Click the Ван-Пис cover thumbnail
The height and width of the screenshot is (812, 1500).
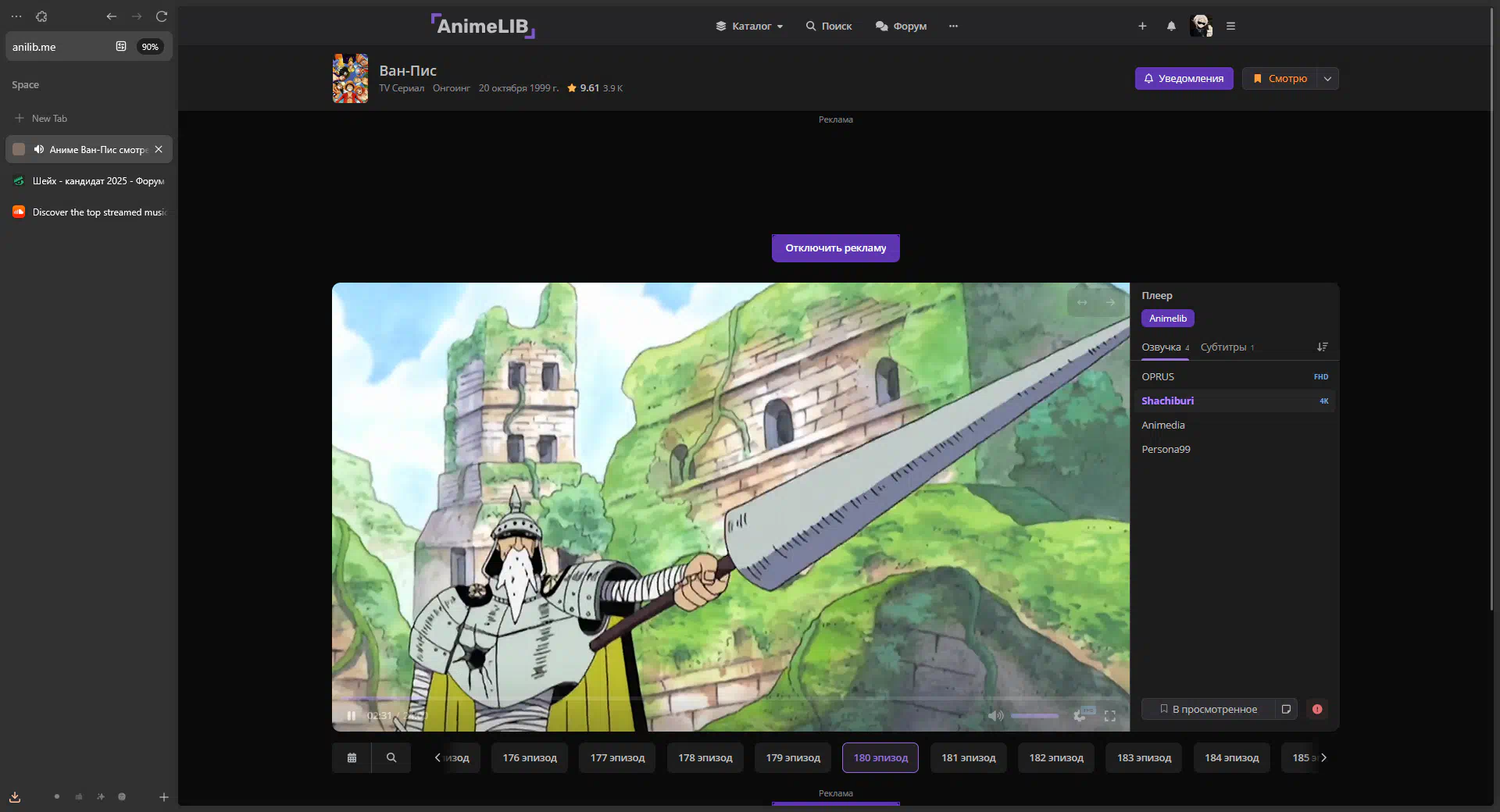[x=350, y=78]
